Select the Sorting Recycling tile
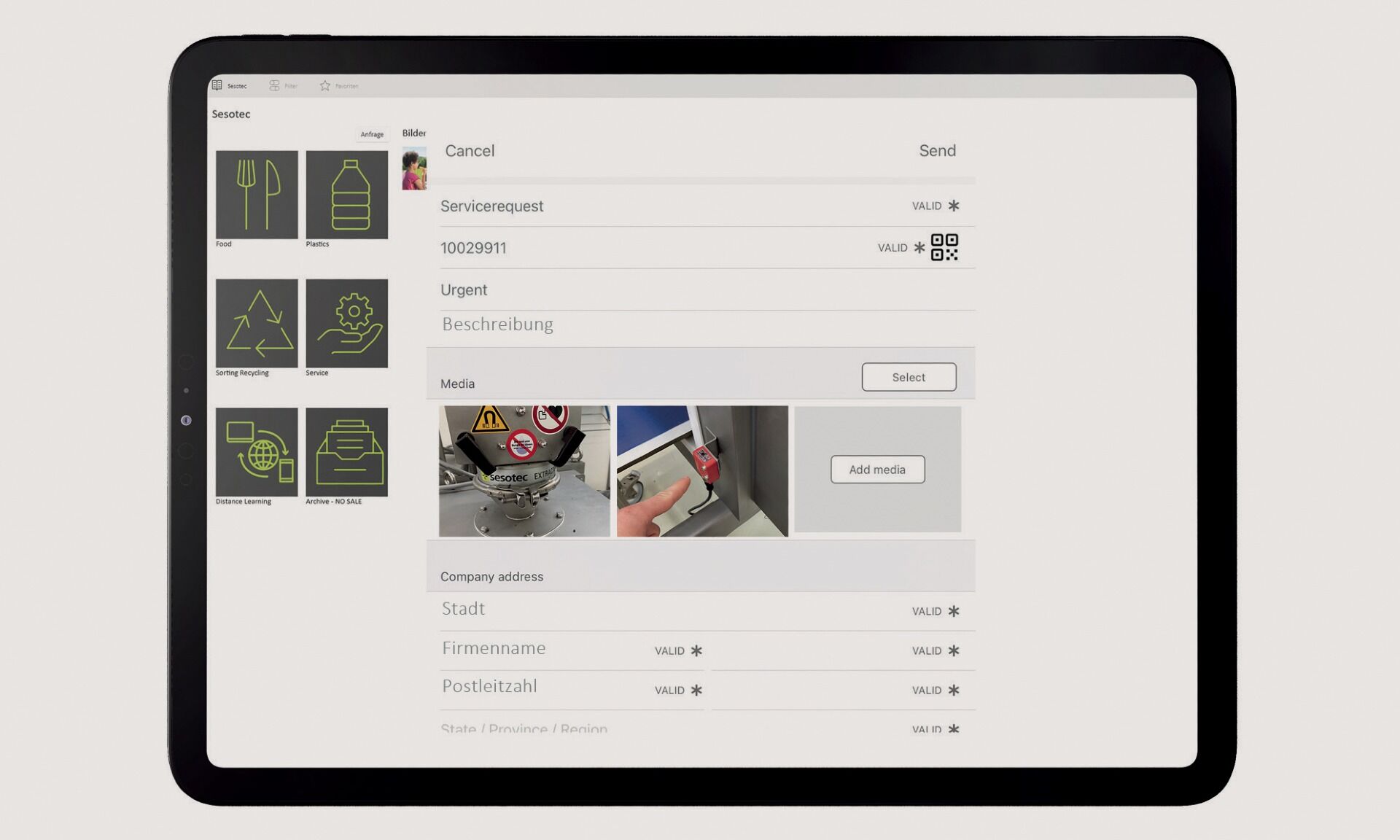This screenshot has height=840, width=1400. pos(257,323)
